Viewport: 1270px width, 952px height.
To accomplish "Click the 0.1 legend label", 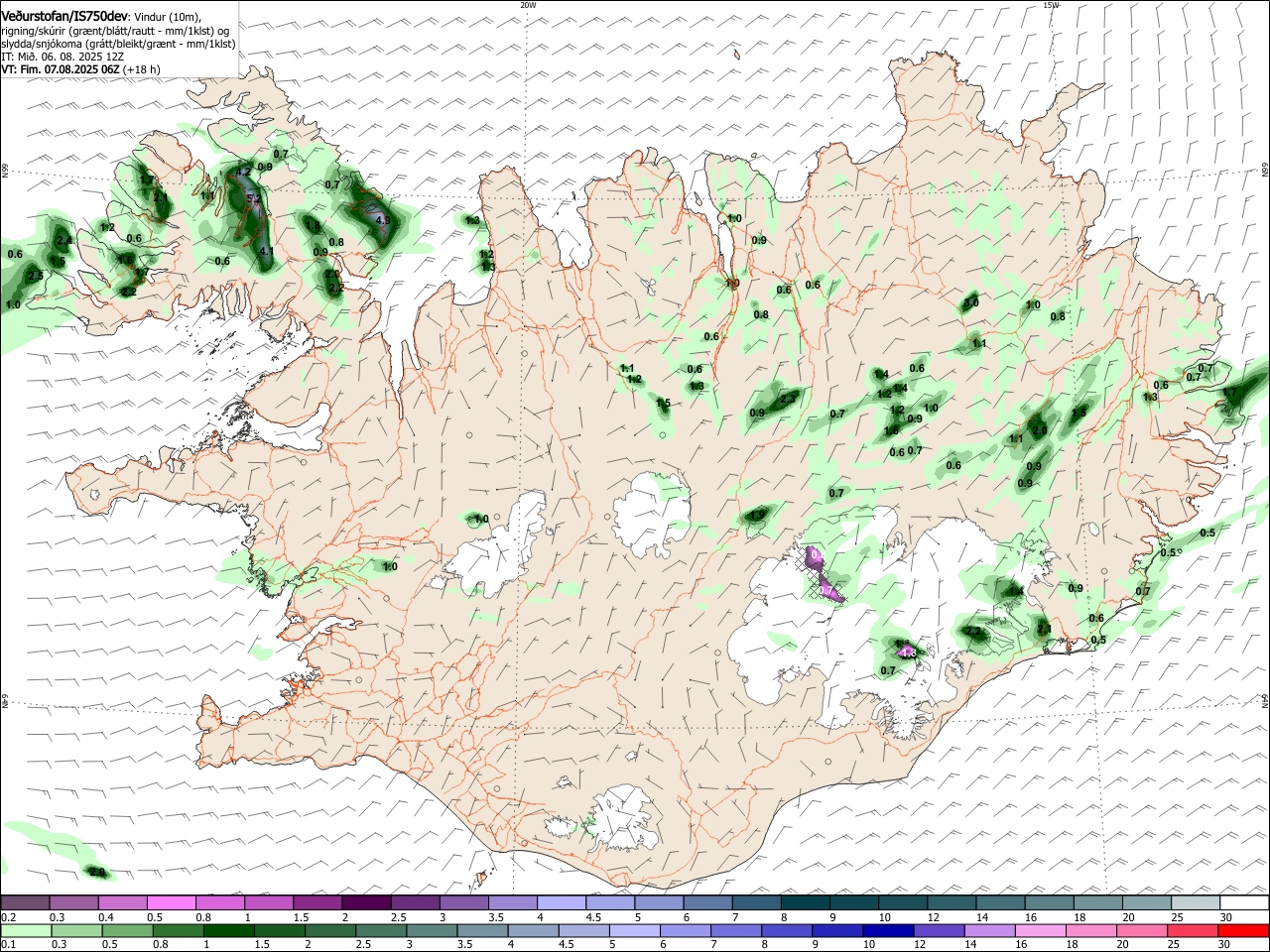I will (9, 945).
